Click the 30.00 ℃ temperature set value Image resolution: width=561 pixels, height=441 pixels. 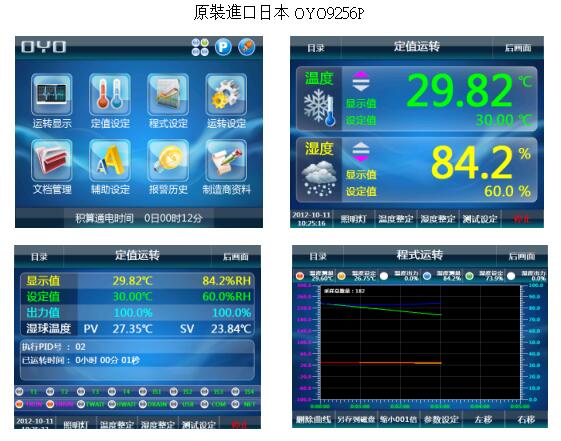coord(503,120)
